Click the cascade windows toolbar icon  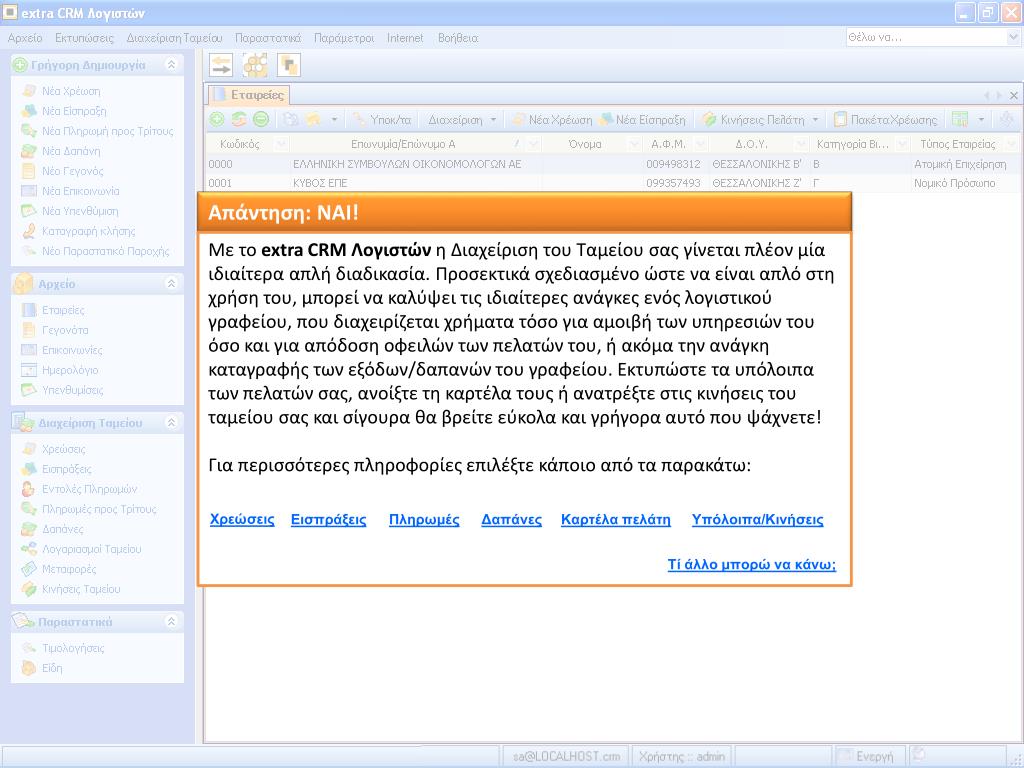(288, 65)
